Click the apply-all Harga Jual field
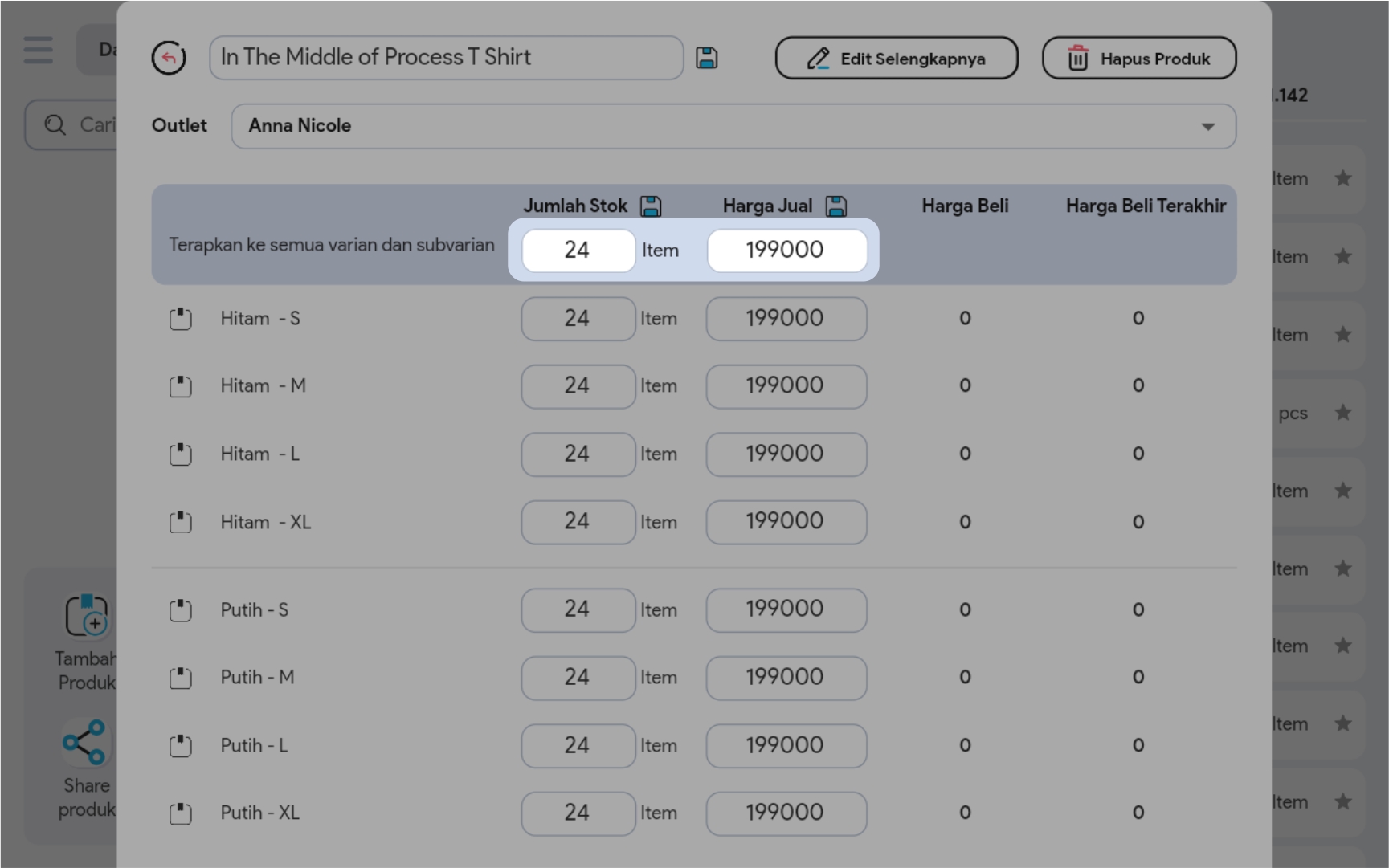The image size is (1389, 868). pos(786,251)
